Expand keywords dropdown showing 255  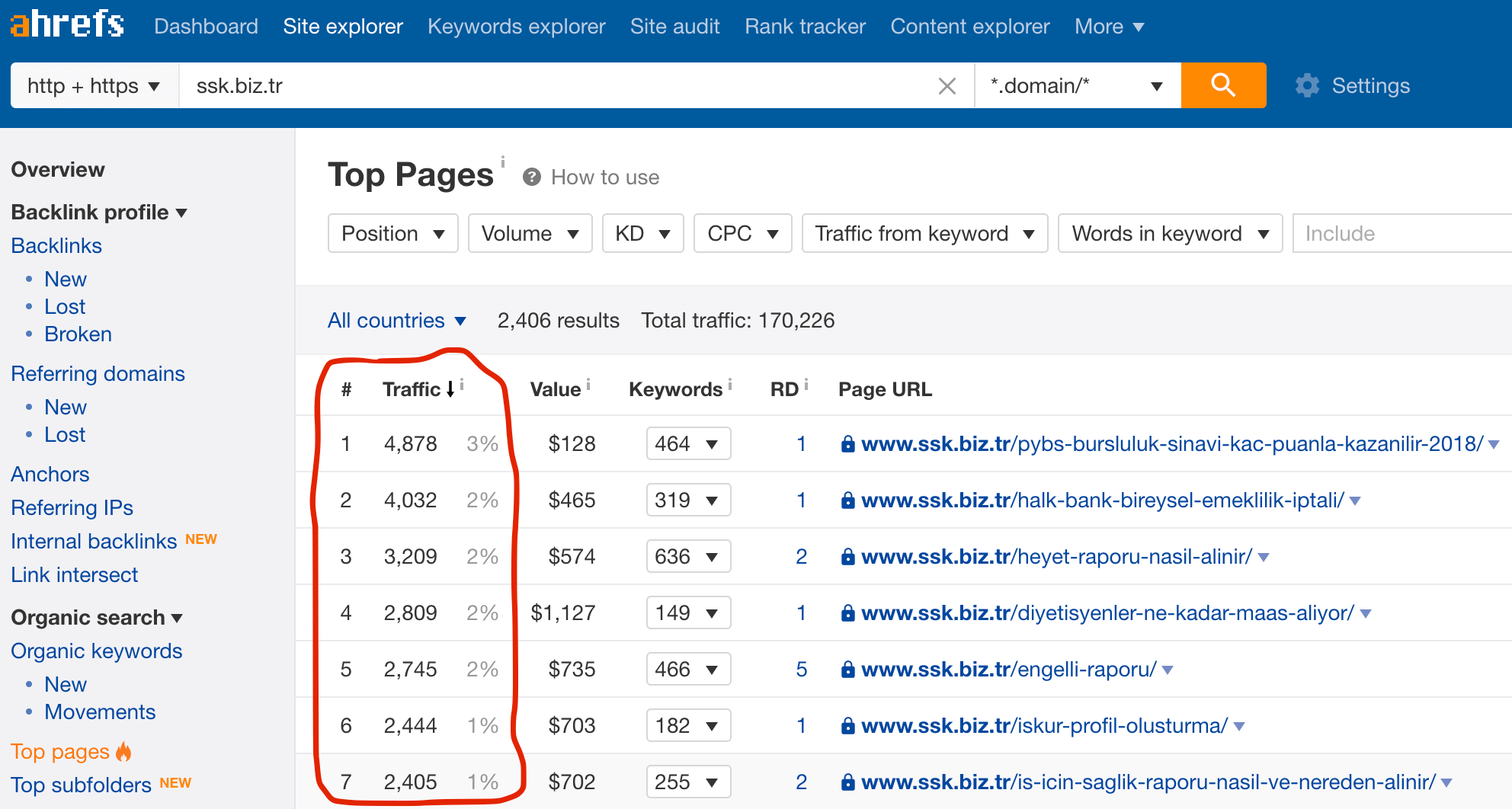tap(688, 782)
